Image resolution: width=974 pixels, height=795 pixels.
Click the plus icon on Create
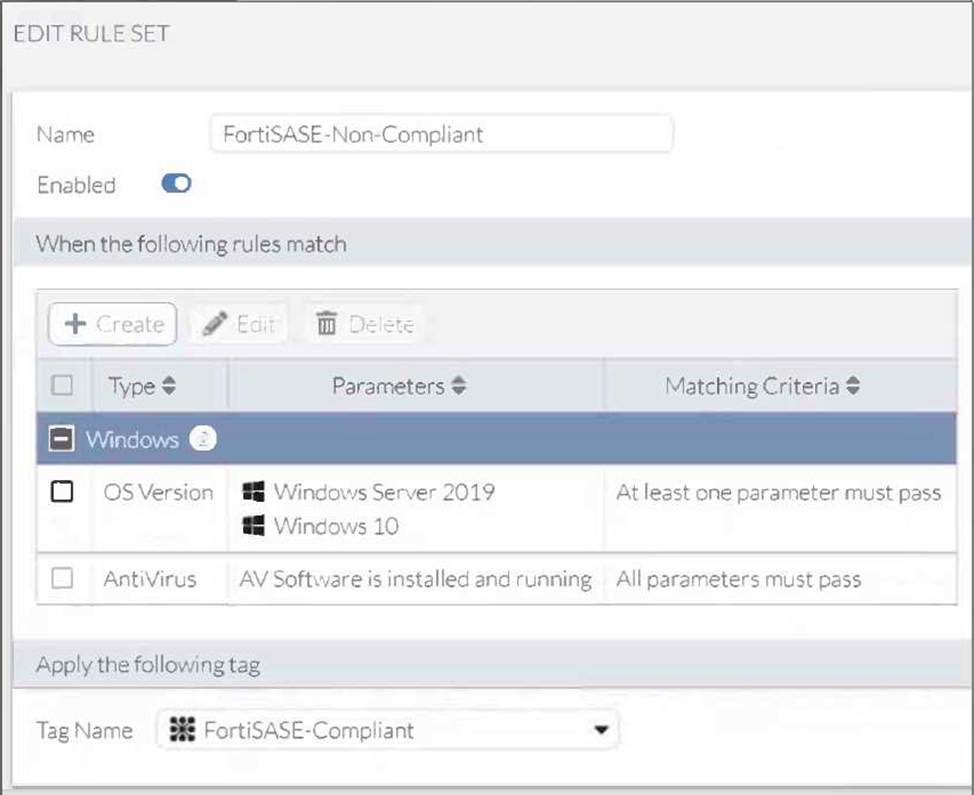pyautogui.click(x=75, y=324)
